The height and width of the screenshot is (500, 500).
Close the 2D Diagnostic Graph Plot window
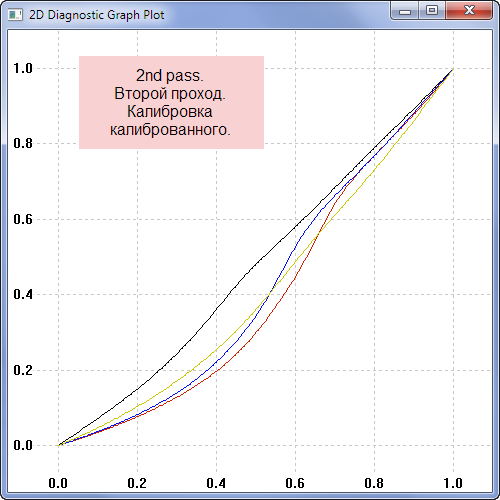(469, 11)
